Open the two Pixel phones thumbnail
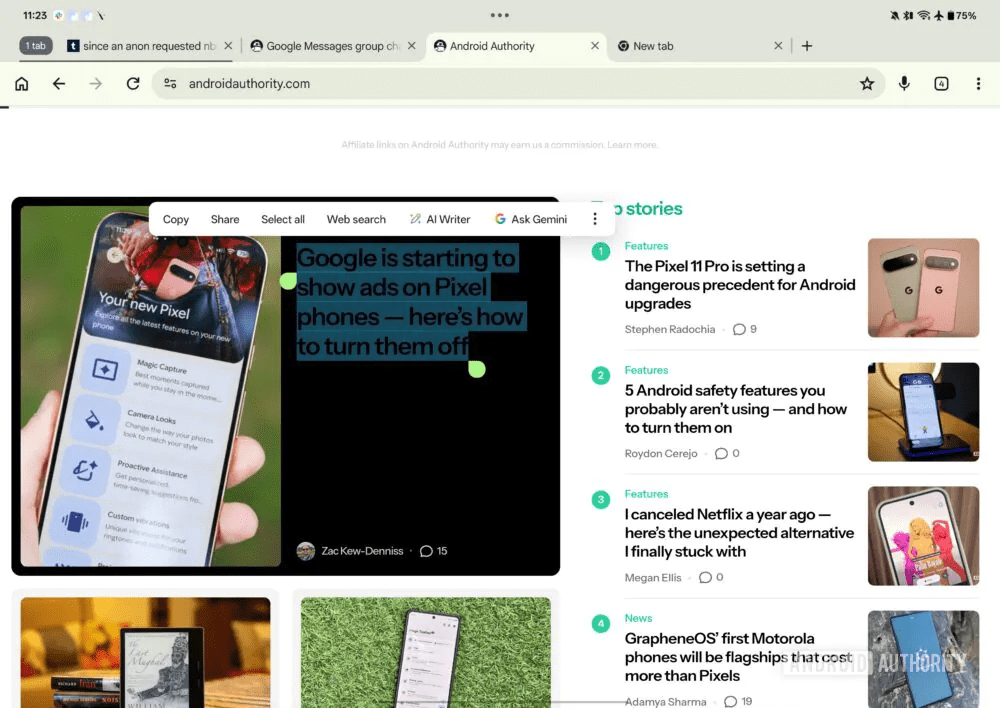1000x708 pixels. 923,288
